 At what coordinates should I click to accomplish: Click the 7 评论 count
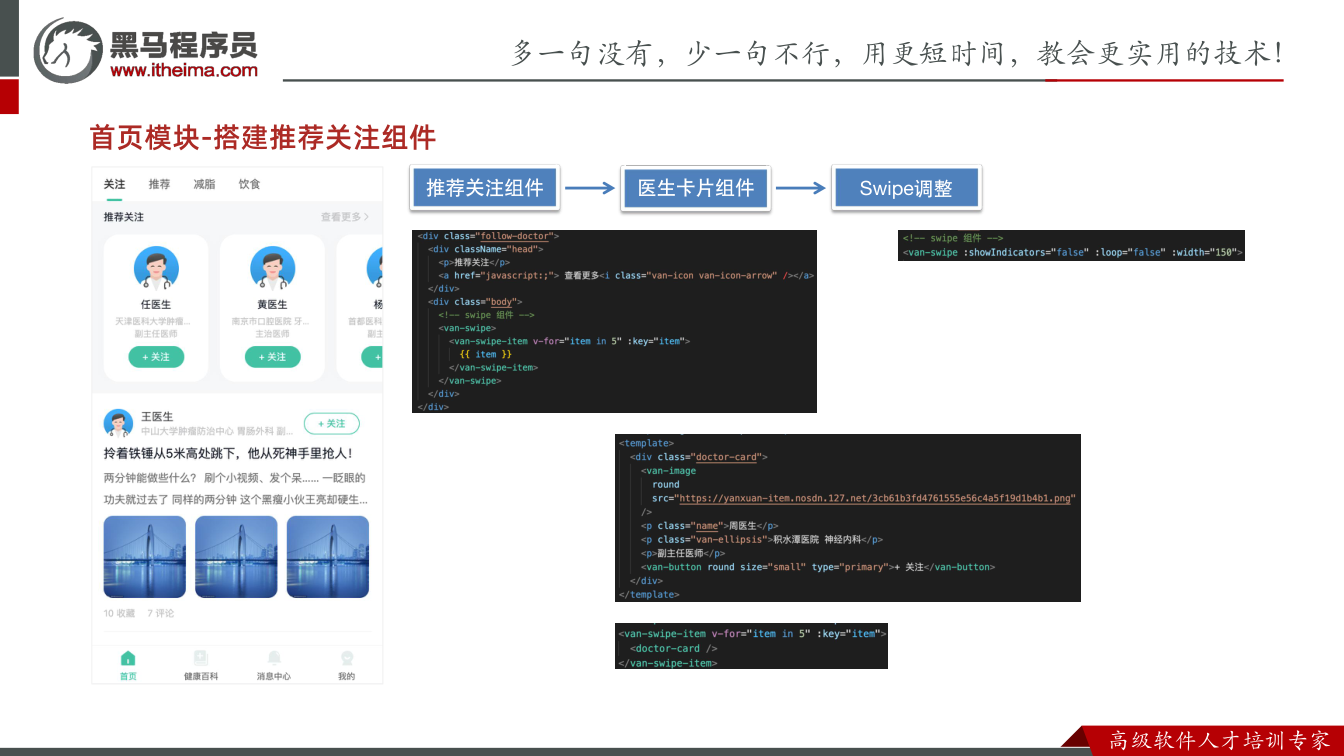[x=160, y=613]
